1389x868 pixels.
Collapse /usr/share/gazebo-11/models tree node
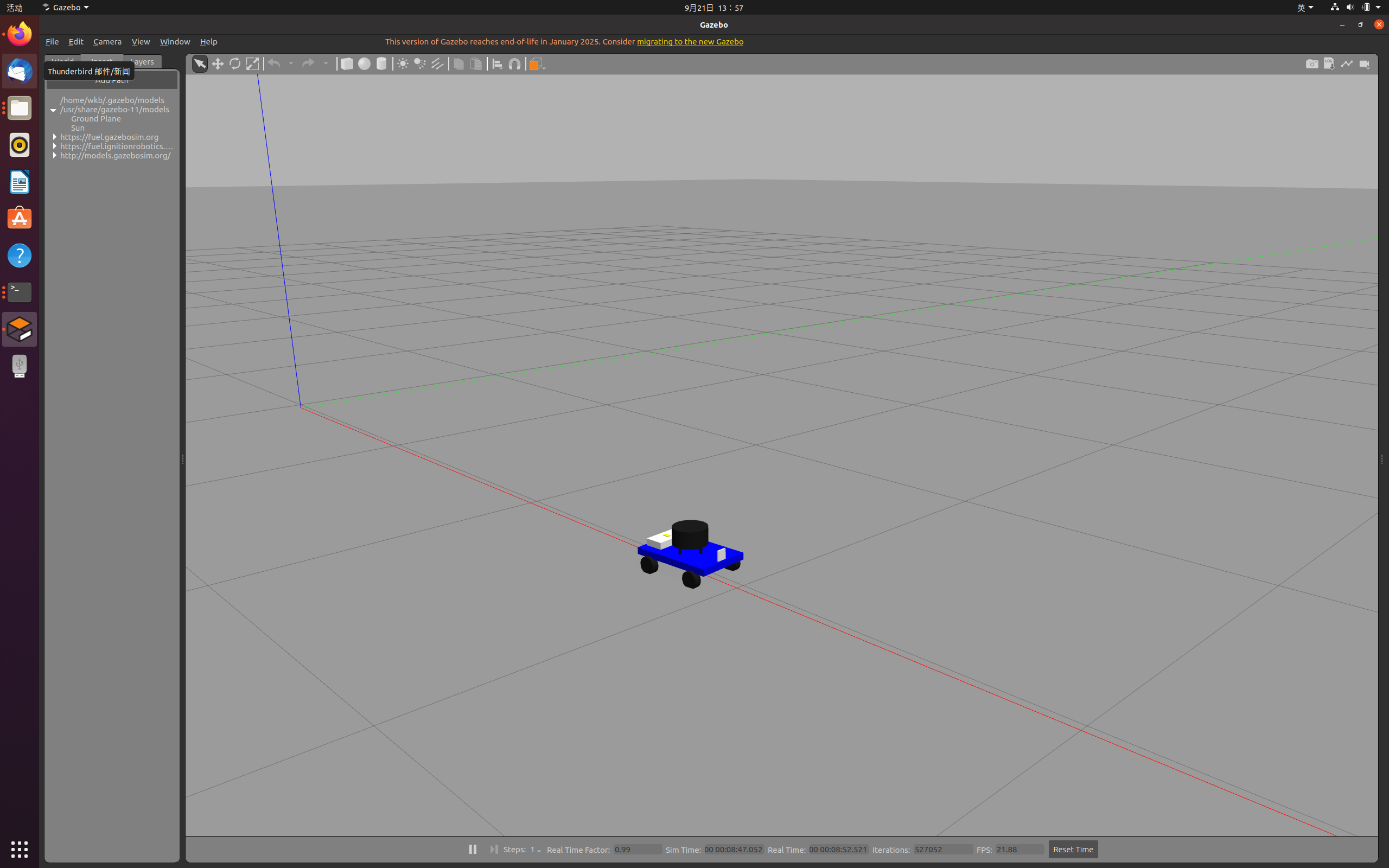(53, 110)
